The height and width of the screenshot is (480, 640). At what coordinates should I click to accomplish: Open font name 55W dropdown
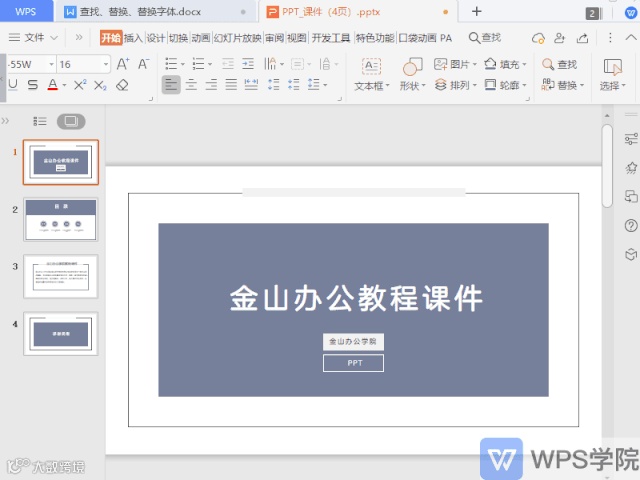pos(51,64)
